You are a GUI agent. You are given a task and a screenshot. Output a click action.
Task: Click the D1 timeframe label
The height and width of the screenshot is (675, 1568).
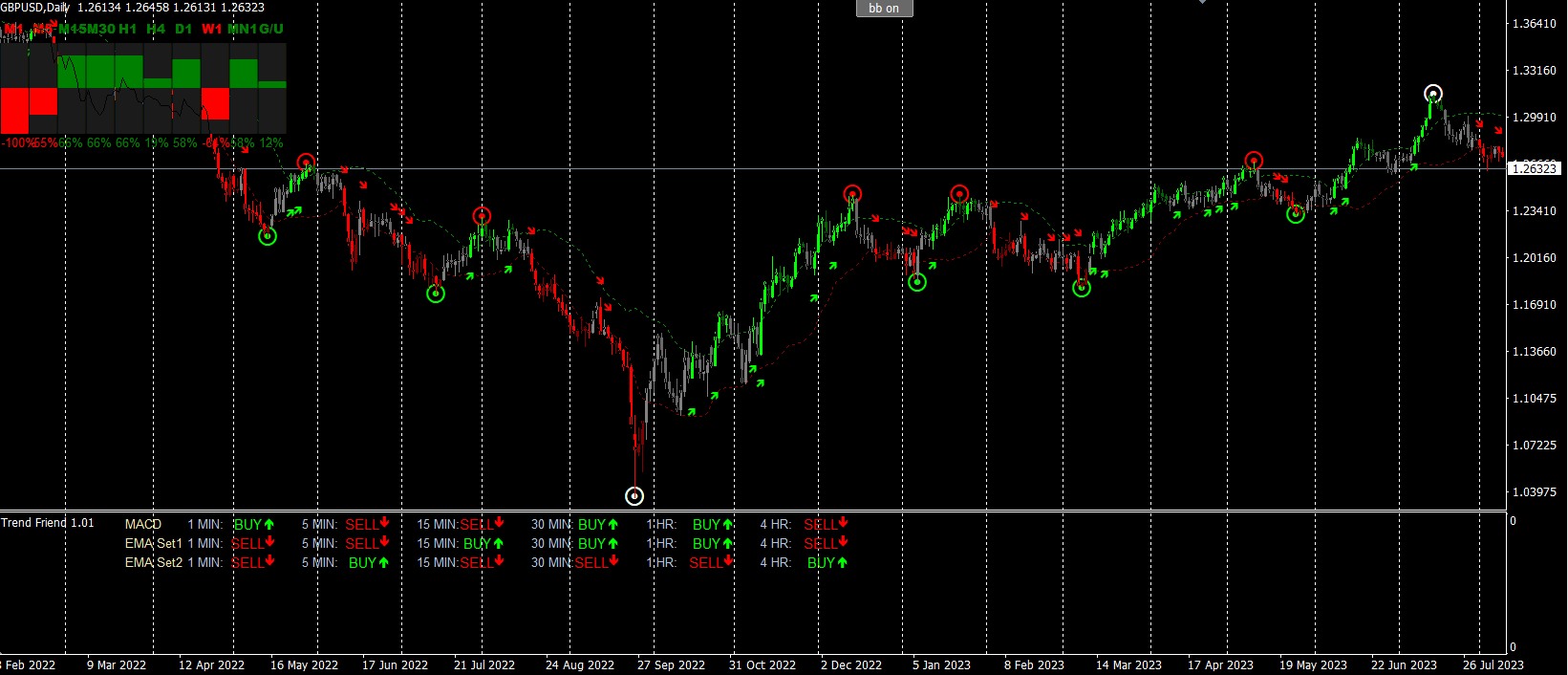[183, 29]
